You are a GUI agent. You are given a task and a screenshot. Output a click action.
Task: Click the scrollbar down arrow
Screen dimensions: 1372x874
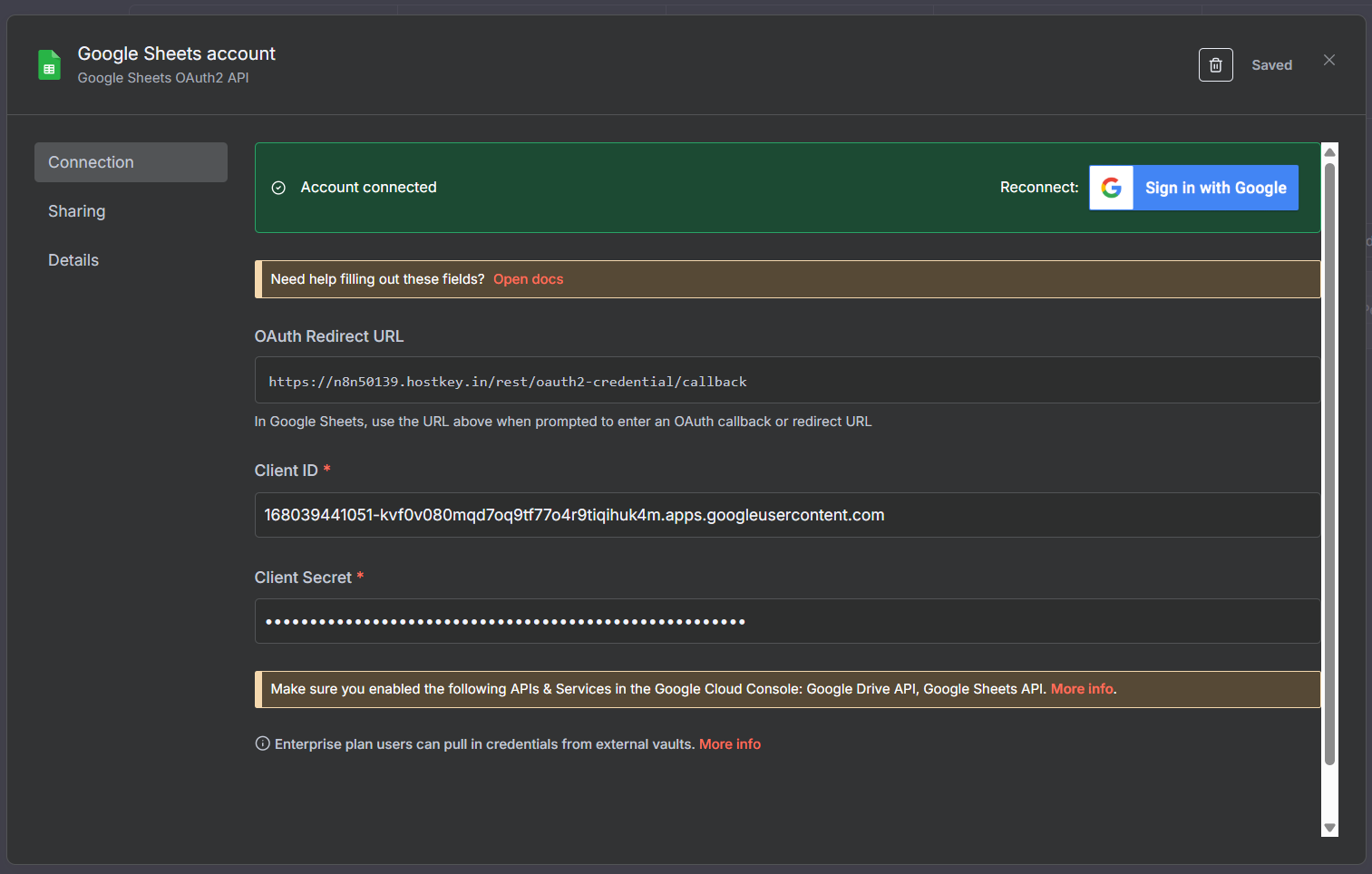click(x=1329, y=827)
